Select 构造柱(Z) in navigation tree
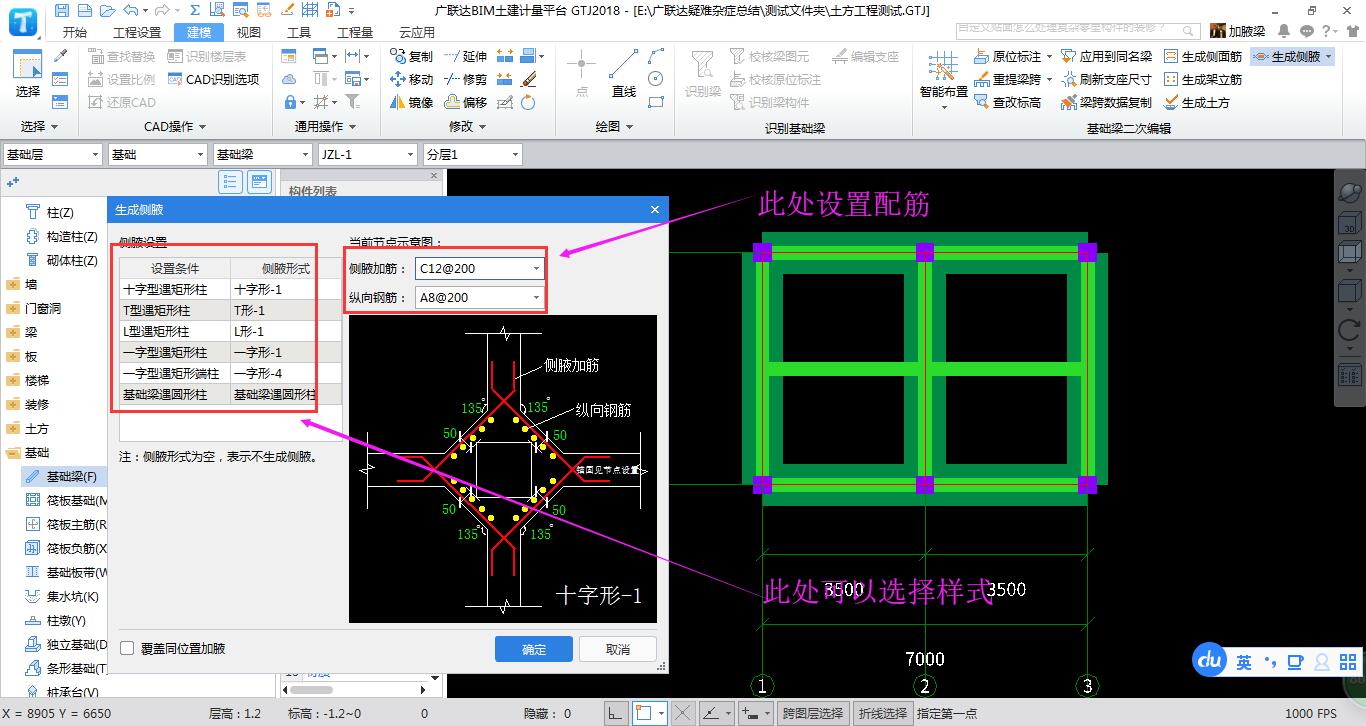 (x=63, y=237)
